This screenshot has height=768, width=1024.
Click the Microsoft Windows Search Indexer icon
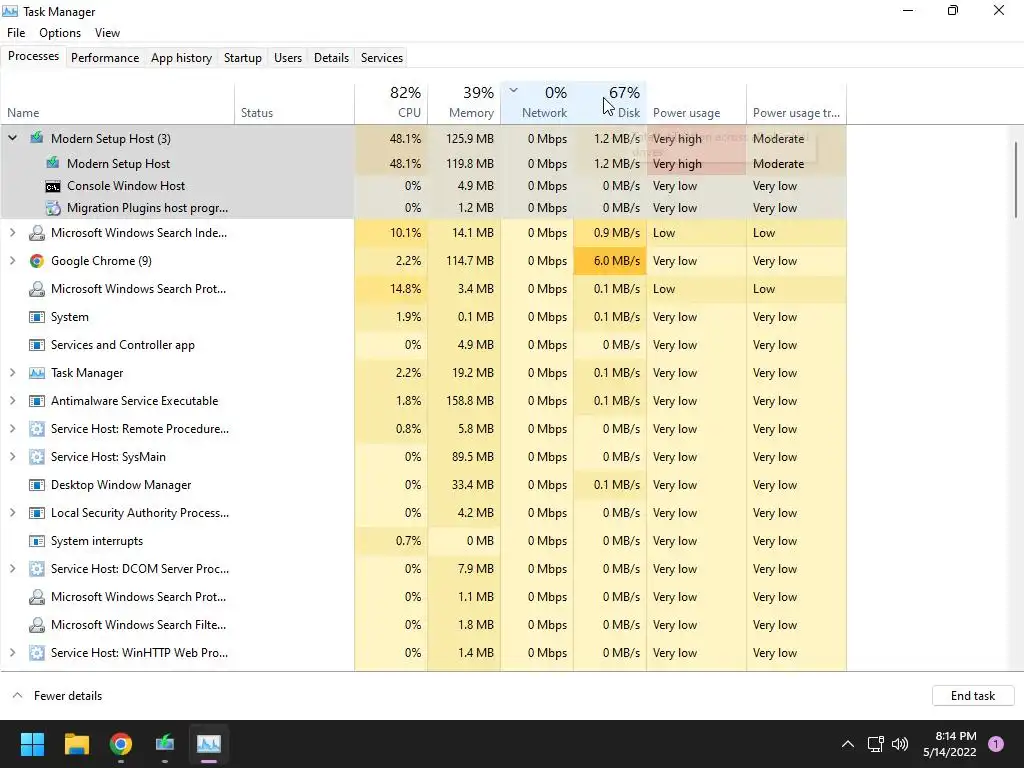37,233
